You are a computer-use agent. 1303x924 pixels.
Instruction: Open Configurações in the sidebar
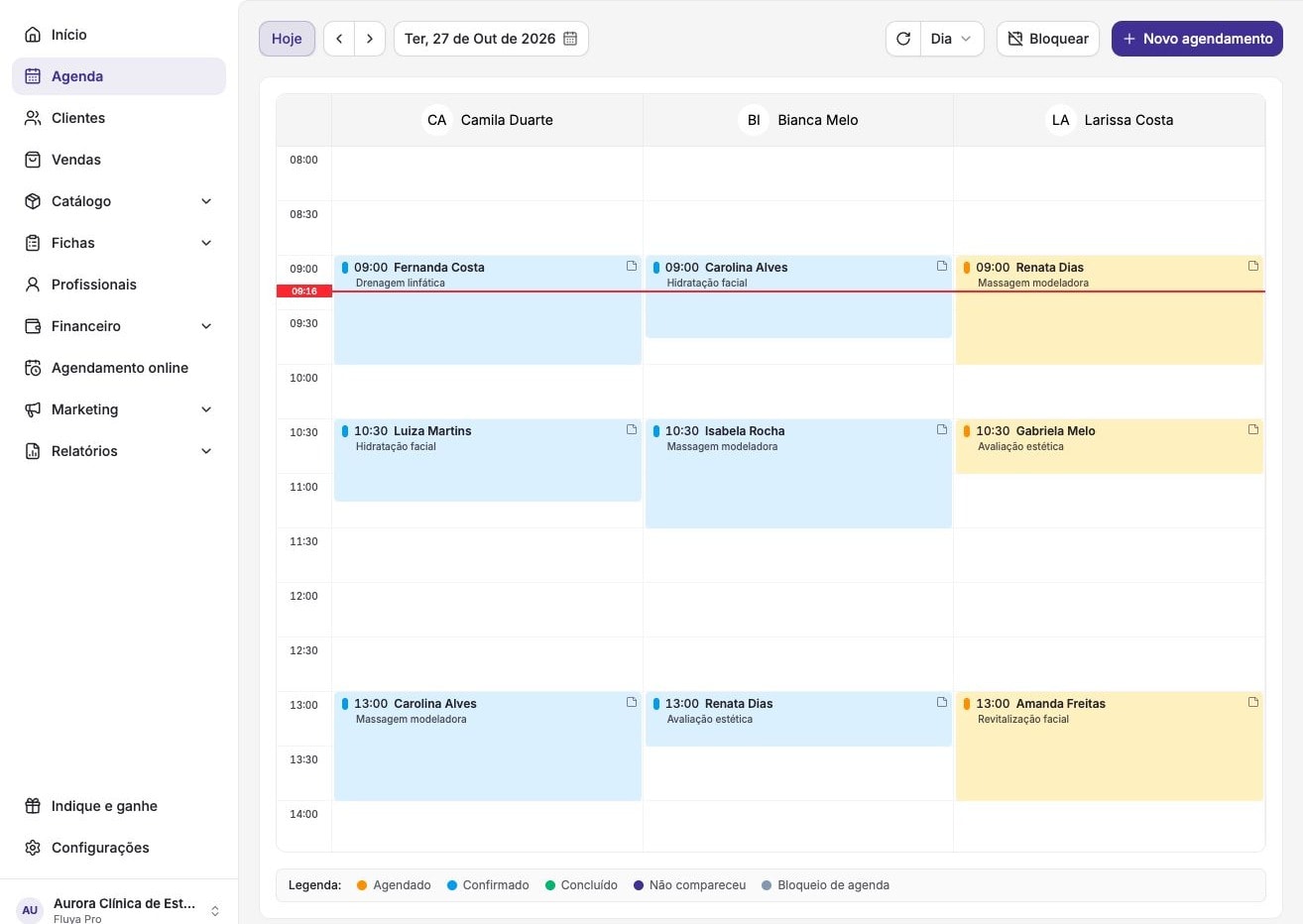point(119,848)
